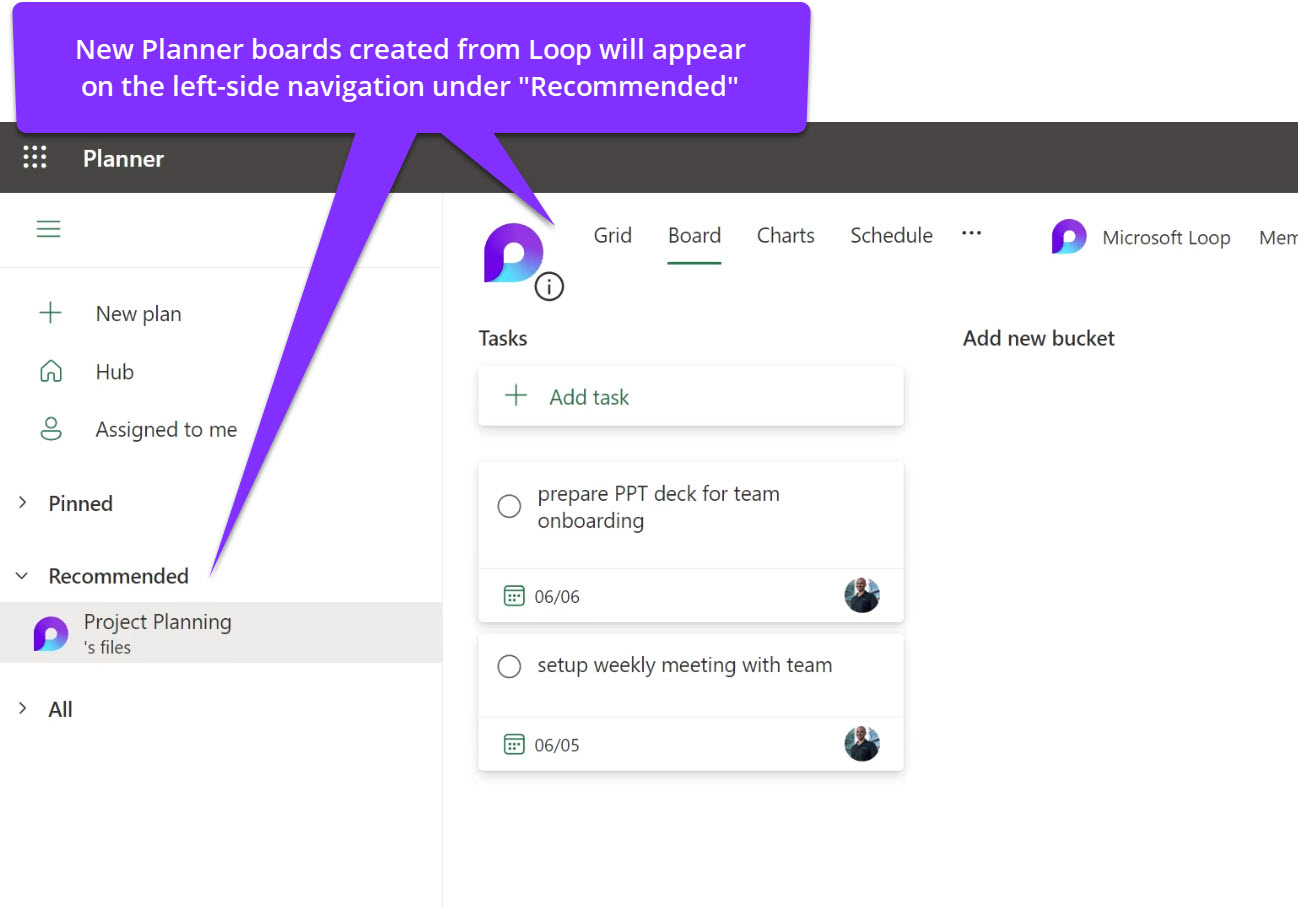The image size is (1298, 907).
Task: Open the Charts view tab
Action: 786,236
